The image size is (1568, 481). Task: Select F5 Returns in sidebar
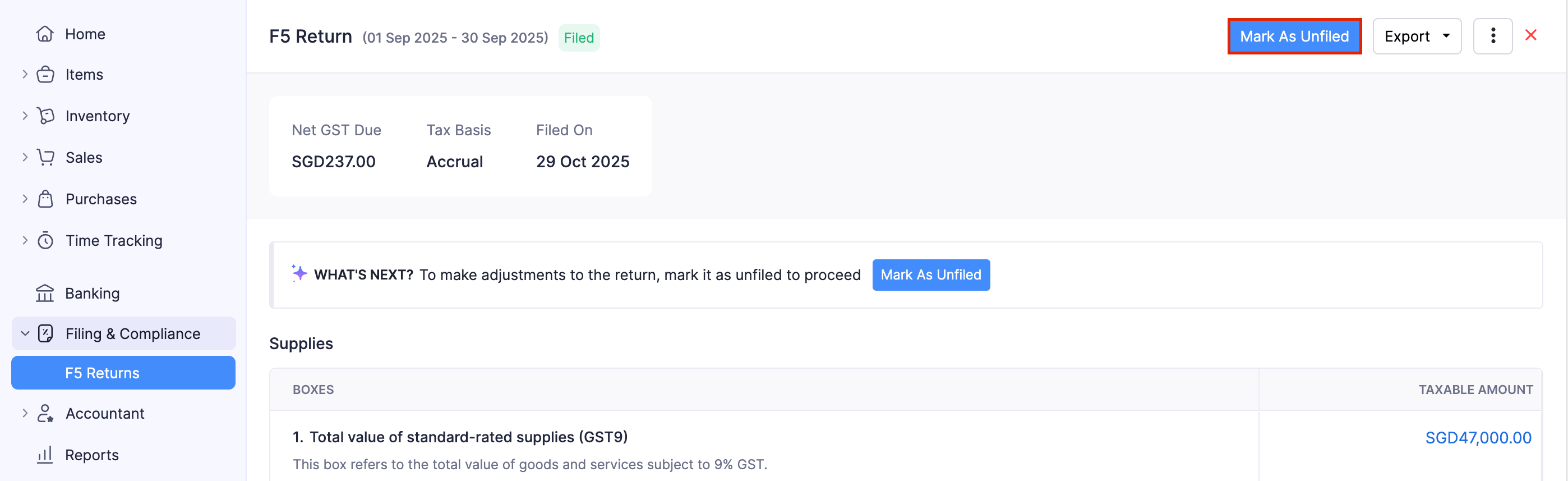(102, 373)
